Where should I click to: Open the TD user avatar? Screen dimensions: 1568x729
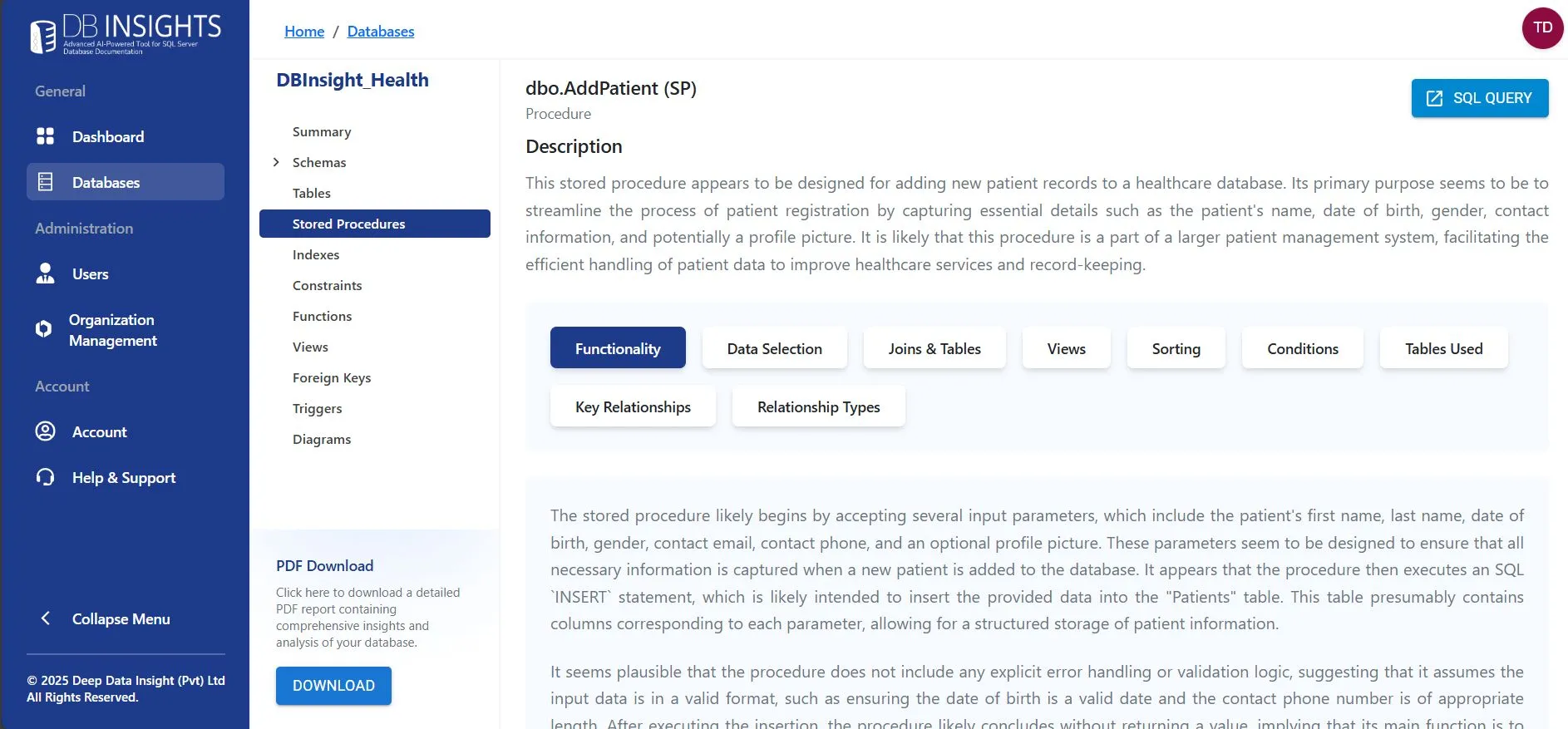point(1542,27)
